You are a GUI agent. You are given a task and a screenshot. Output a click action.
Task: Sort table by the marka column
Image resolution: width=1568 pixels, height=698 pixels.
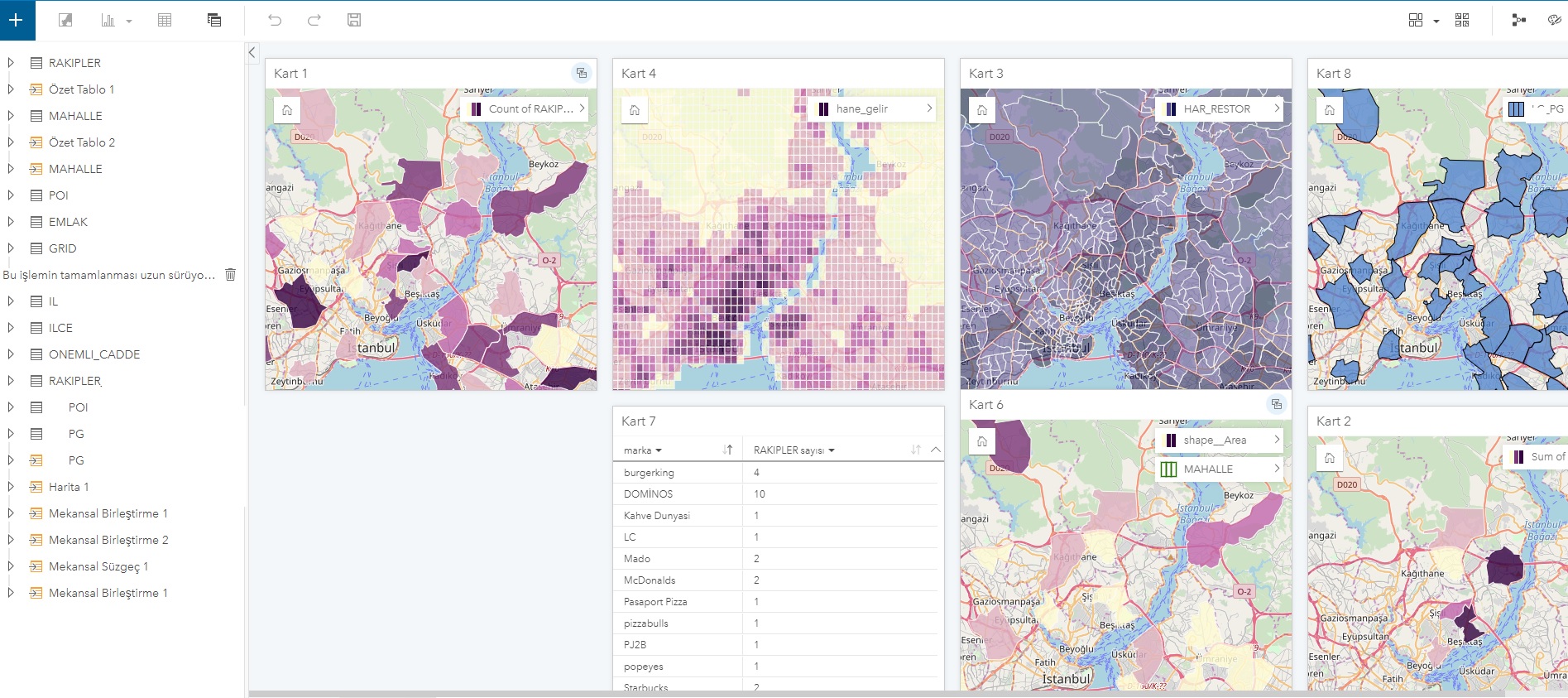point(727,450)
